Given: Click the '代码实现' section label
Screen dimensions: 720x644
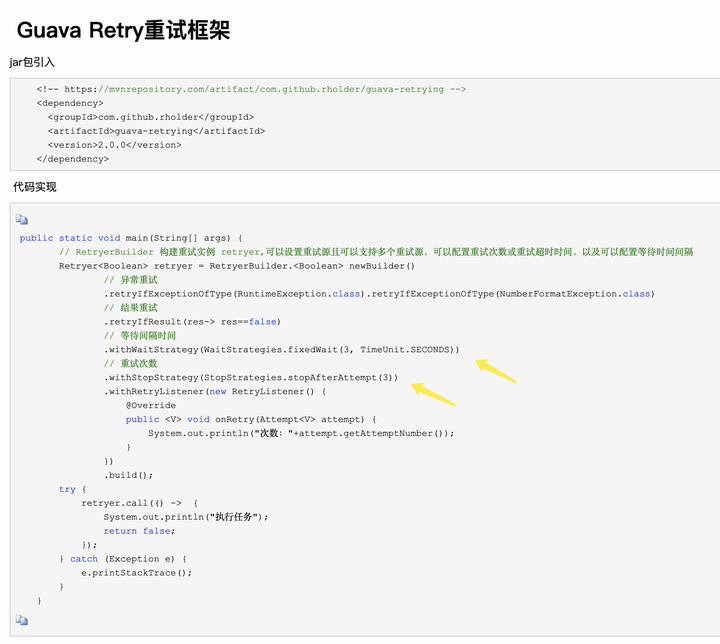Looking at the screenshot, I should (x=34, y=187).
